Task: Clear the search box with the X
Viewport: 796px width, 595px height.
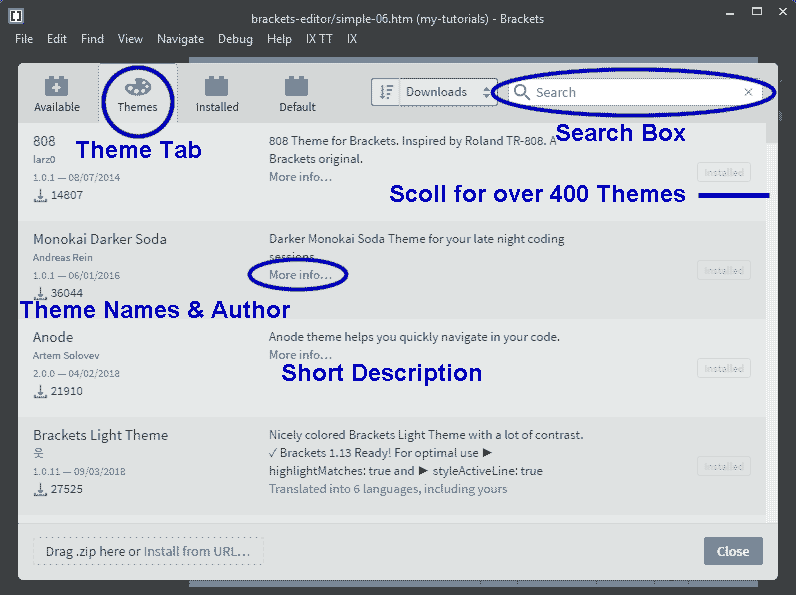Action: [x=748, y=92]
